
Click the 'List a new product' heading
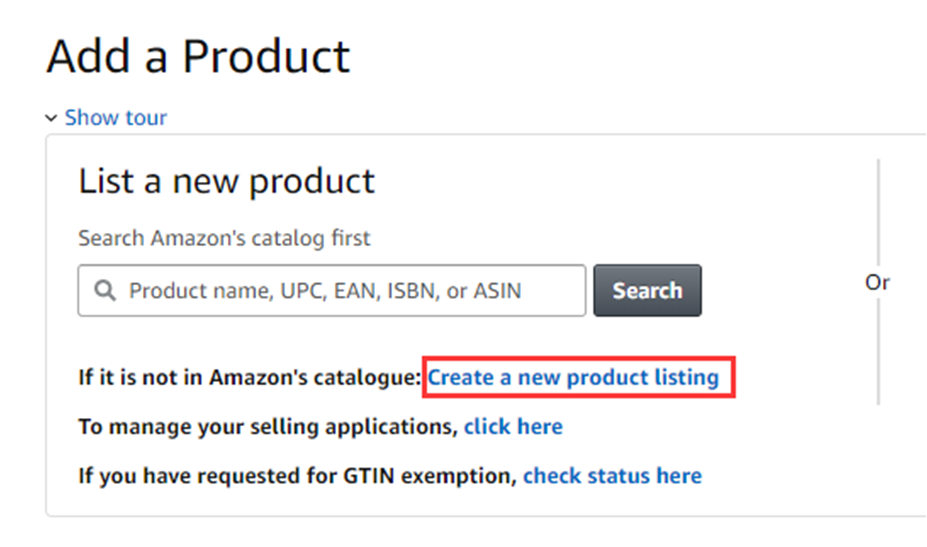(226, 181)
